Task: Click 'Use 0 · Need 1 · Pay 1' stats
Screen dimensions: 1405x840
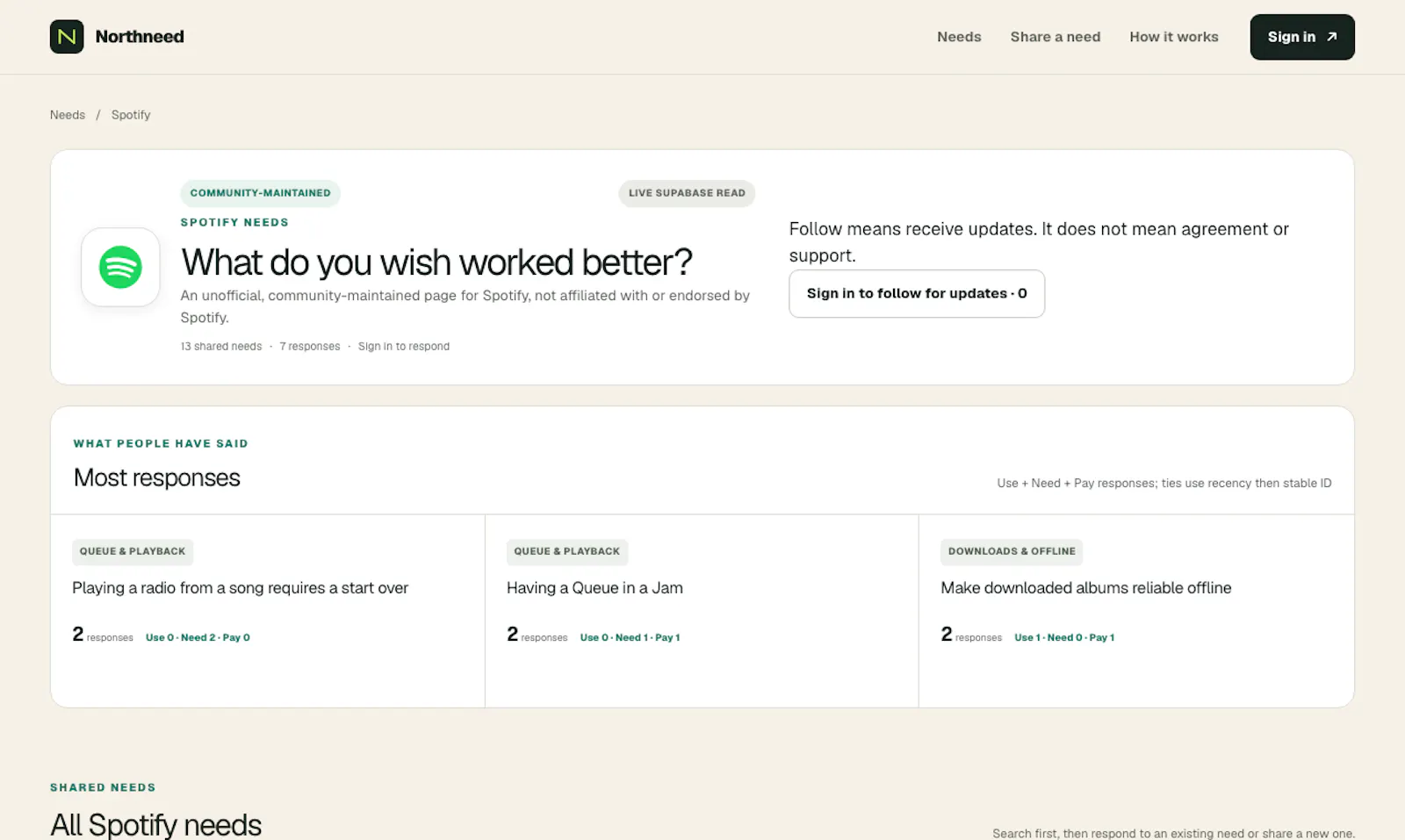Action: point(630,638)
